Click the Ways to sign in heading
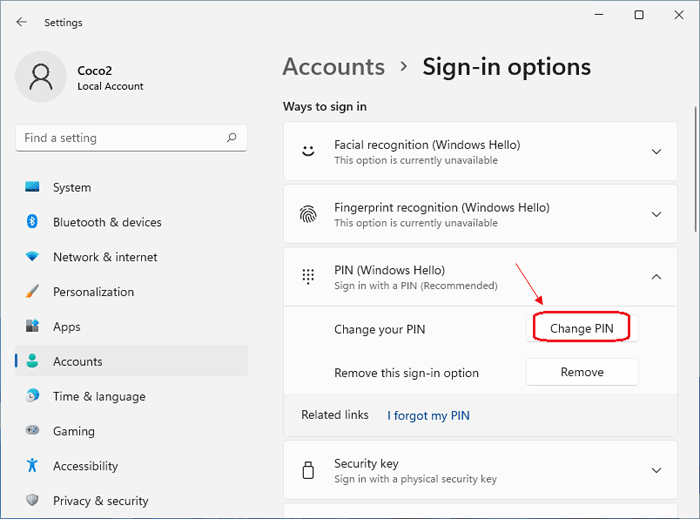Screen dimensions: 700x519 tap(325, 107)
